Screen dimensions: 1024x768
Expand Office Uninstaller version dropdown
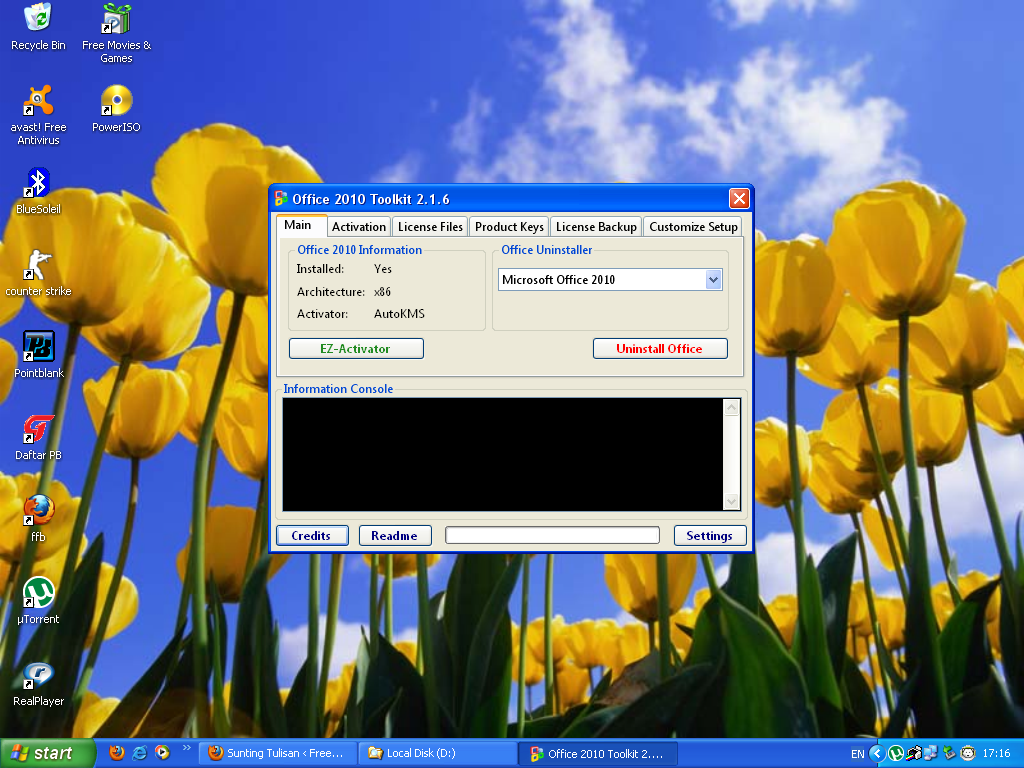(x=713, y=280)
